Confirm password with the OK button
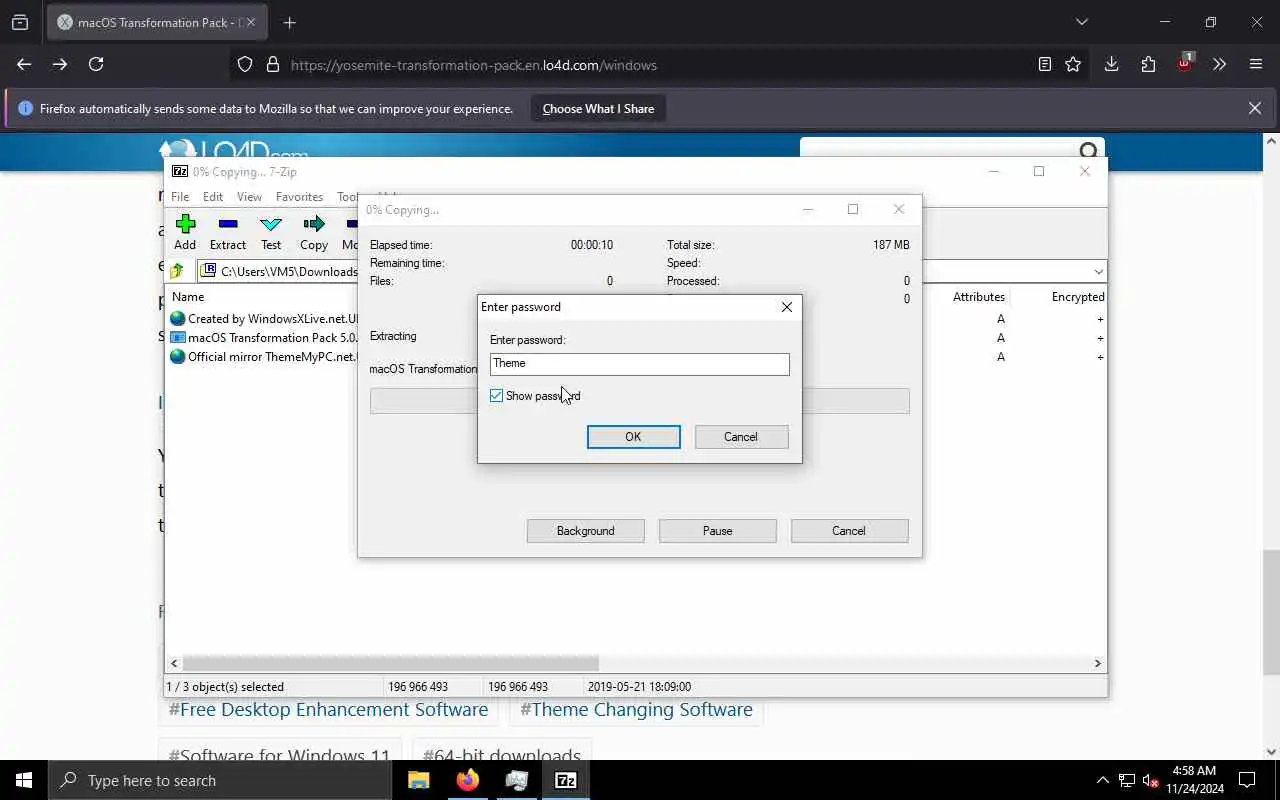 tap(633, 437)
